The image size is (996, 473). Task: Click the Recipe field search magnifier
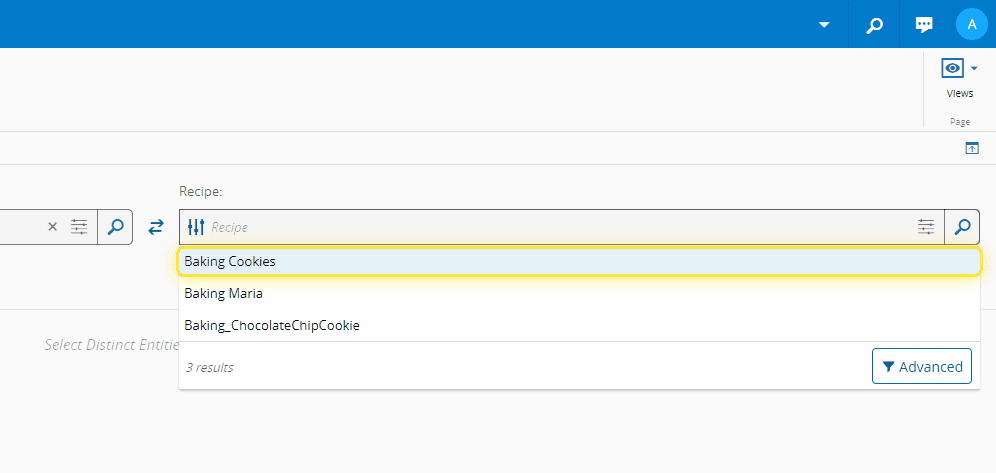tap(962, 227)
